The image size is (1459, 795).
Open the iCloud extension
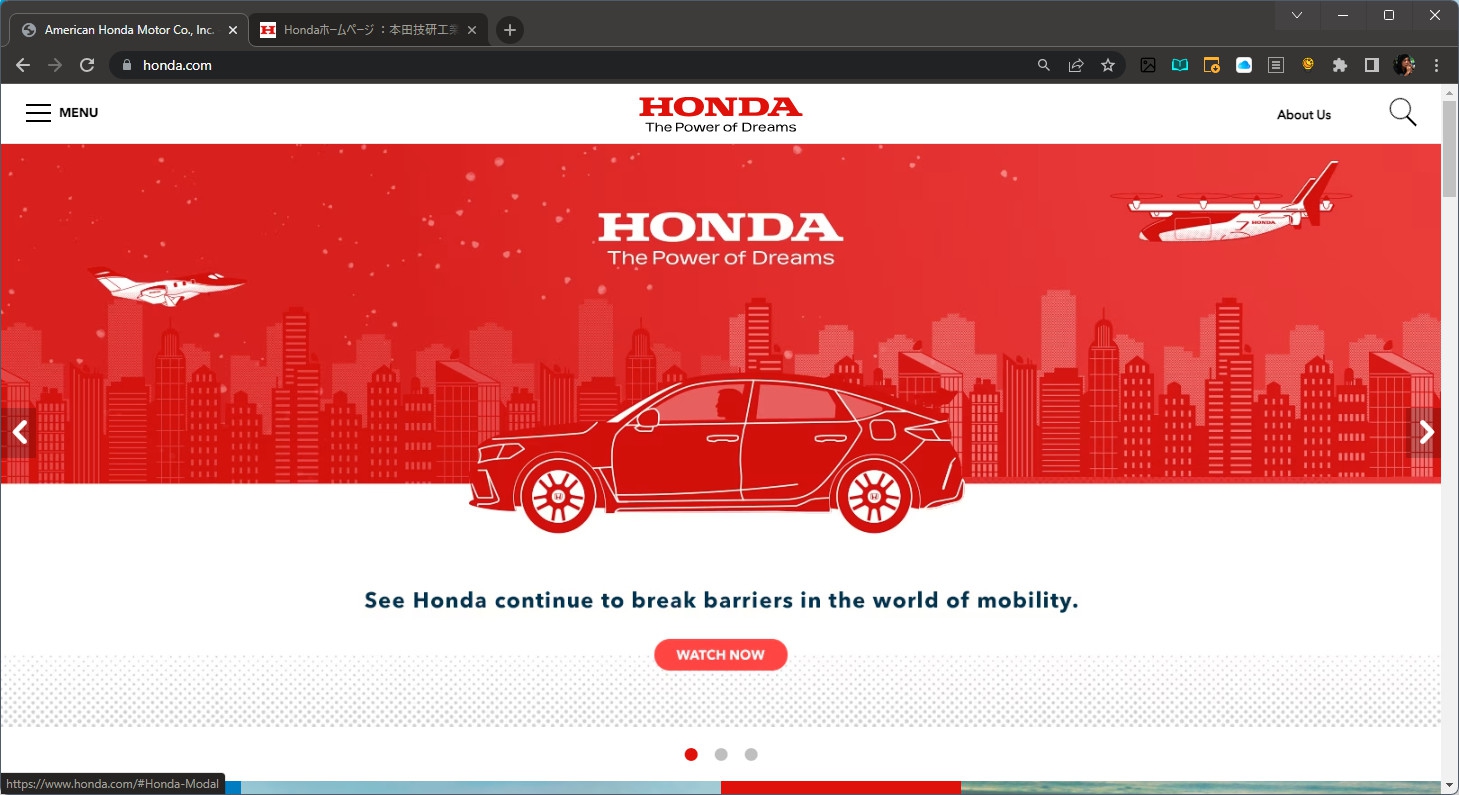click(1244, 65)
